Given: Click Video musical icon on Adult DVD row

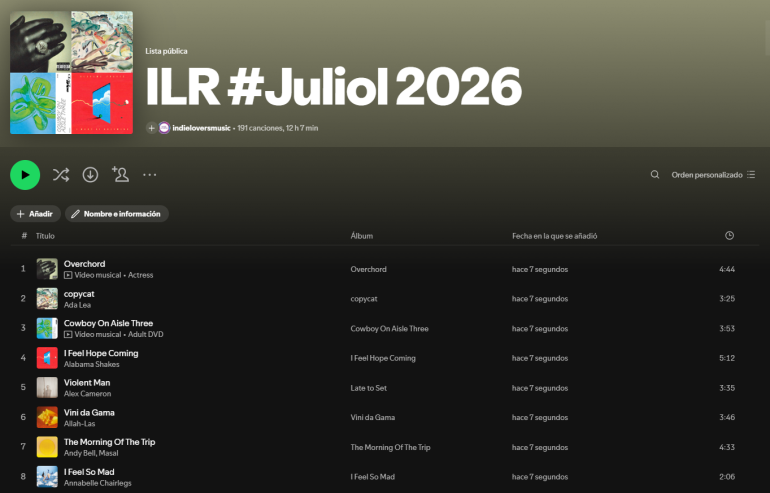Looking at the screenshot, I should tap(68, 334).
